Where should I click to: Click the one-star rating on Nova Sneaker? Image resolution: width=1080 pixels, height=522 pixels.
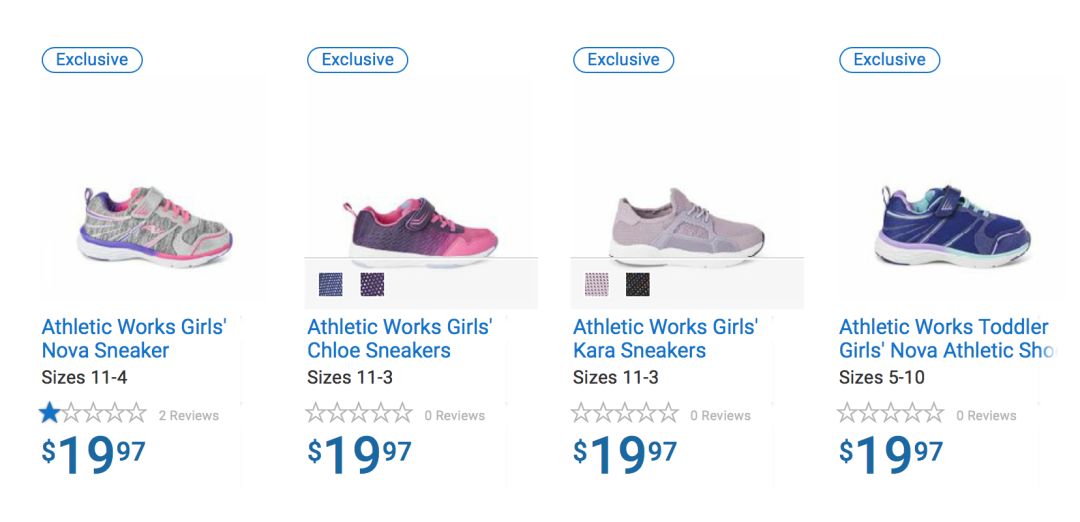click(x=93, y=414)
